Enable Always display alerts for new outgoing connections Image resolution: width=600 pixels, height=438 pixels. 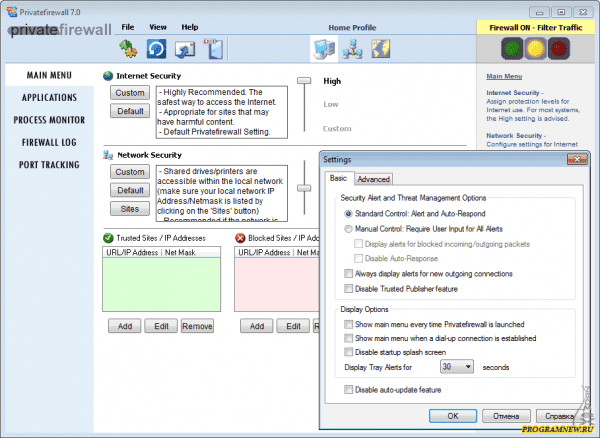348,274
